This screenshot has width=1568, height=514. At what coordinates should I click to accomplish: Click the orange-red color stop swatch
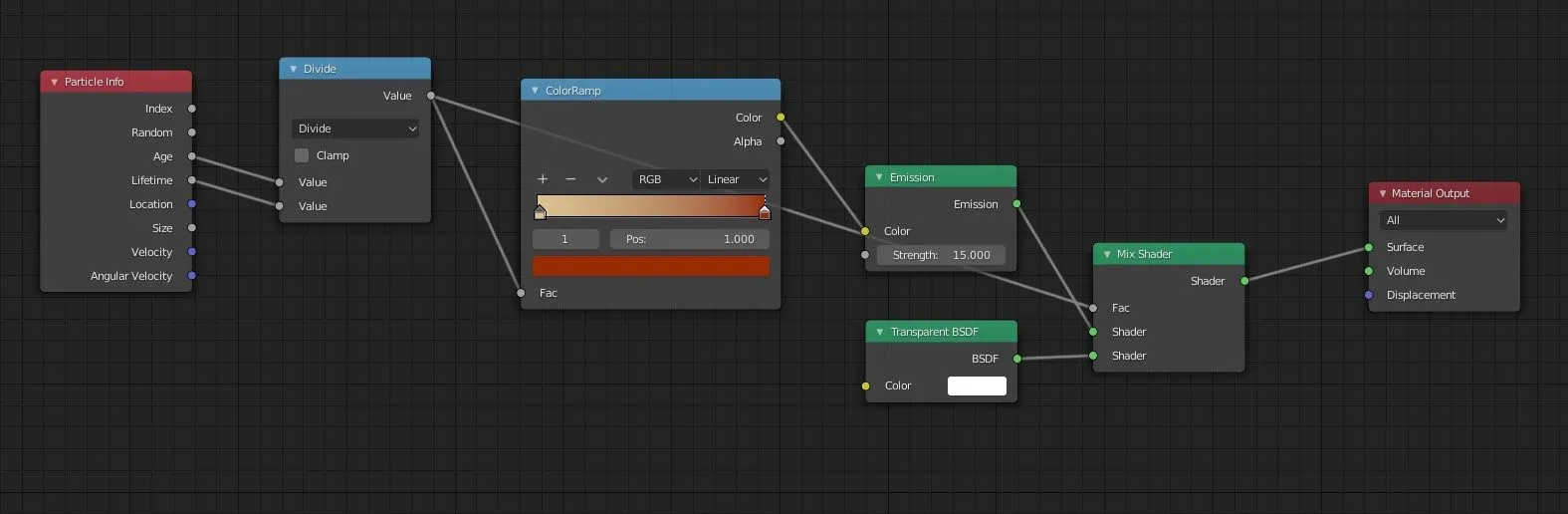pos(651,266)
